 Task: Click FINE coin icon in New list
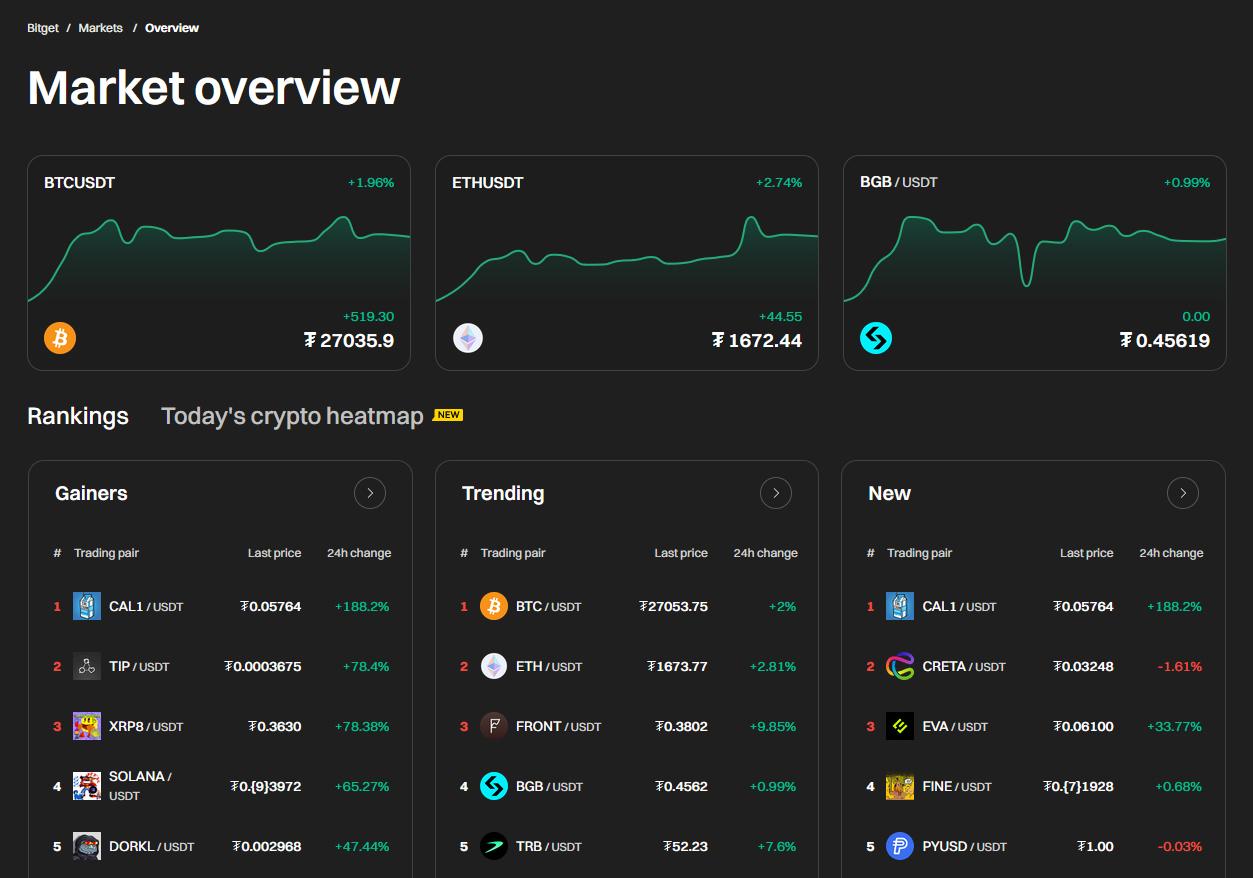(900, 786)
